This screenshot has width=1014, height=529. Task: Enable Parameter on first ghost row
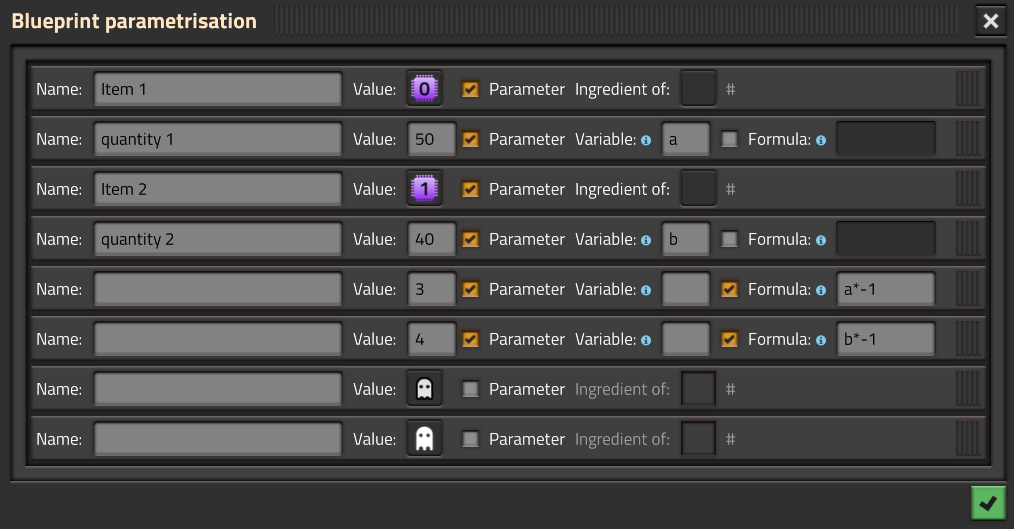471,389
